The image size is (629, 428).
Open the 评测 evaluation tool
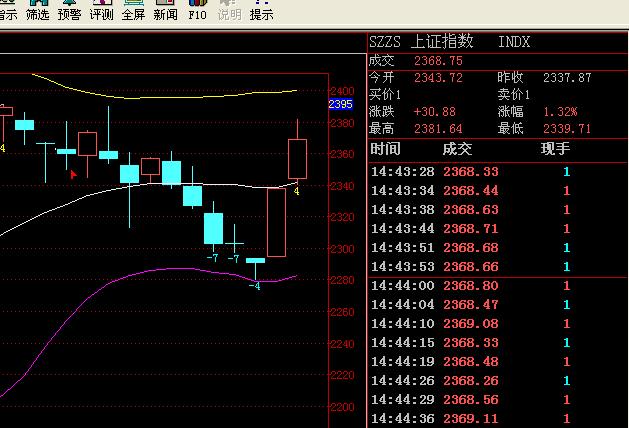[101, 11]
